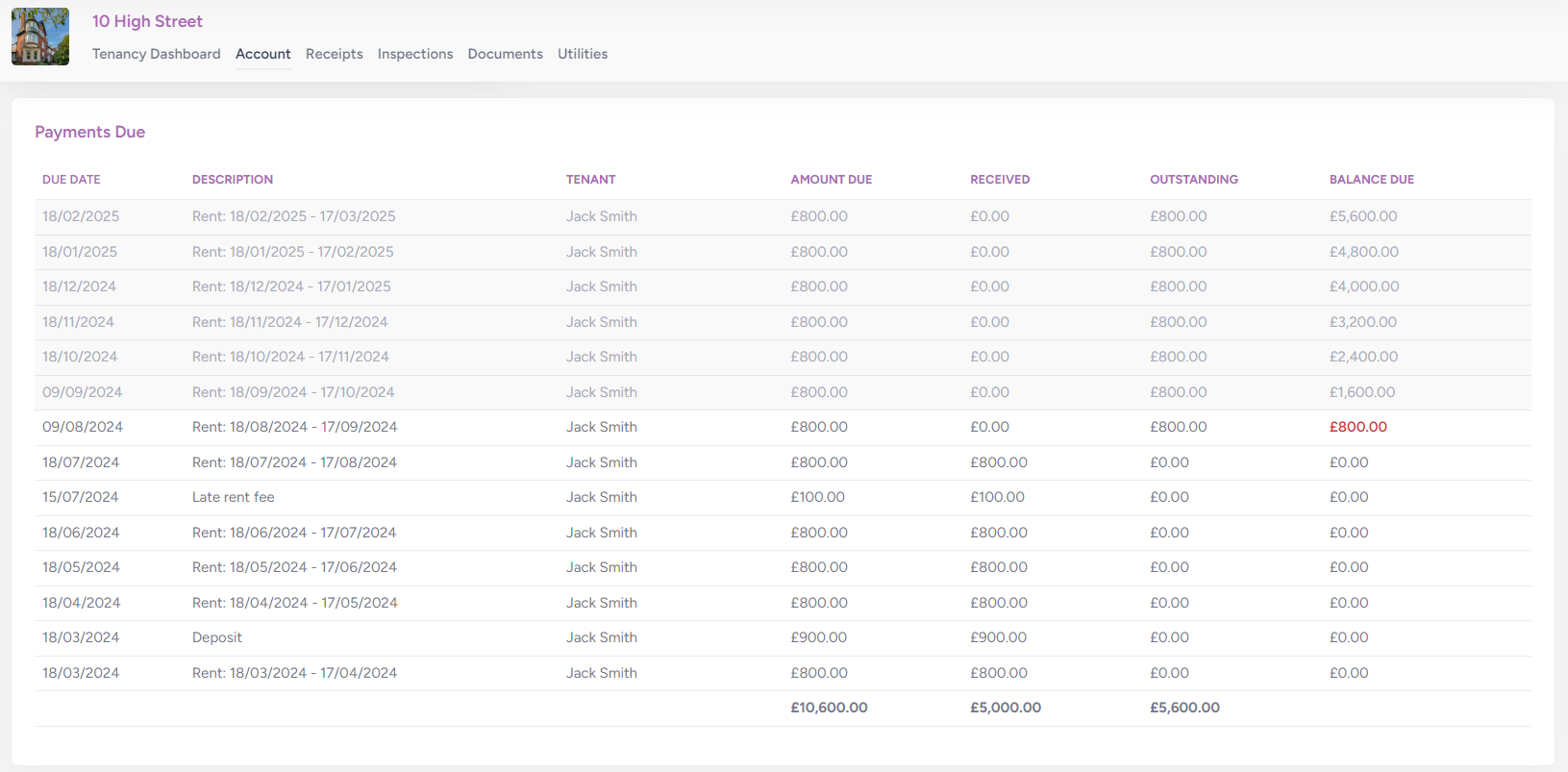
Task: Select rent row 18/02/2025 - 17/03/2025
Action: 293,216
